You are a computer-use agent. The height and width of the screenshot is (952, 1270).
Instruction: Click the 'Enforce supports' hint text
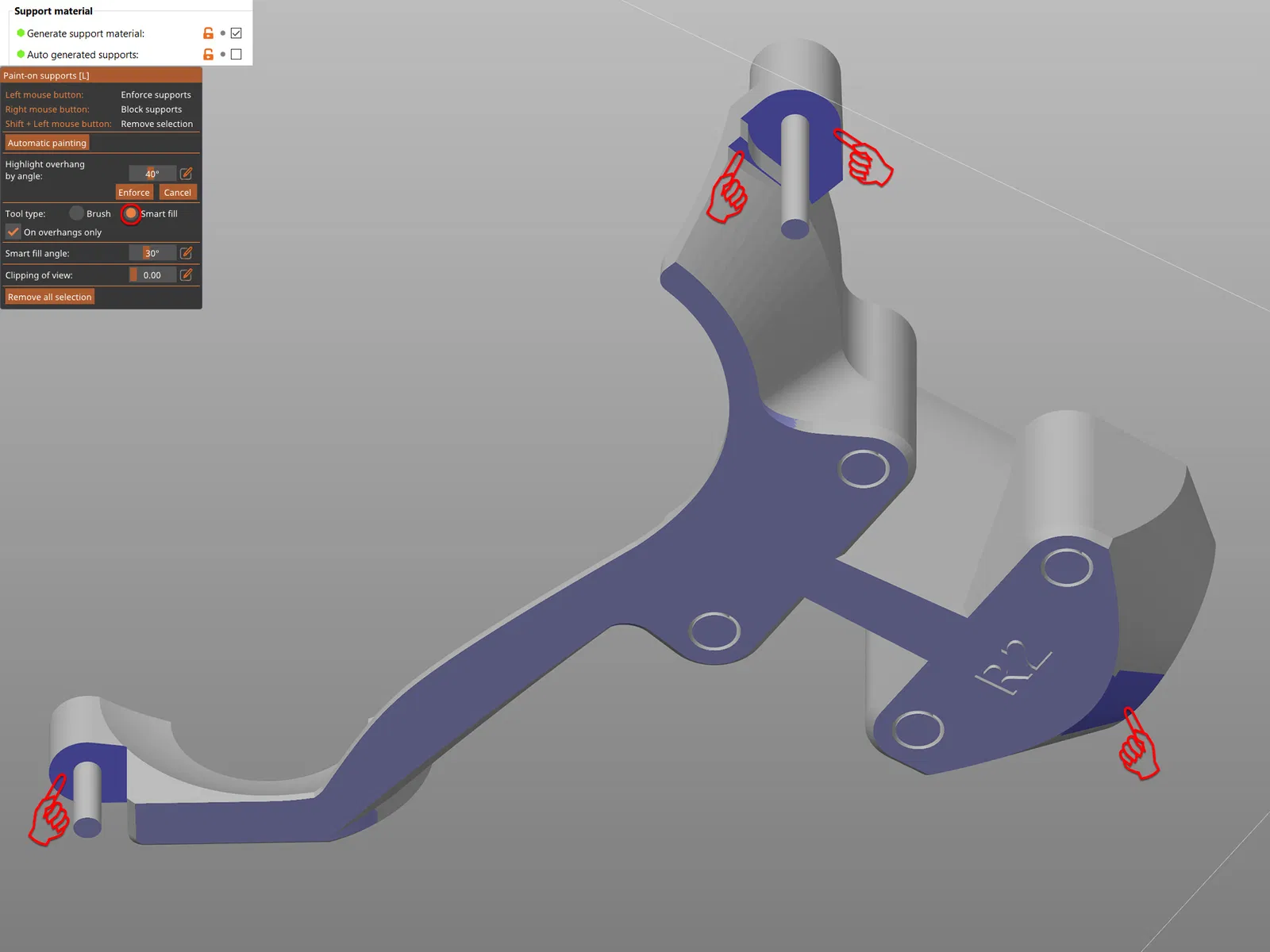[156, 94]
